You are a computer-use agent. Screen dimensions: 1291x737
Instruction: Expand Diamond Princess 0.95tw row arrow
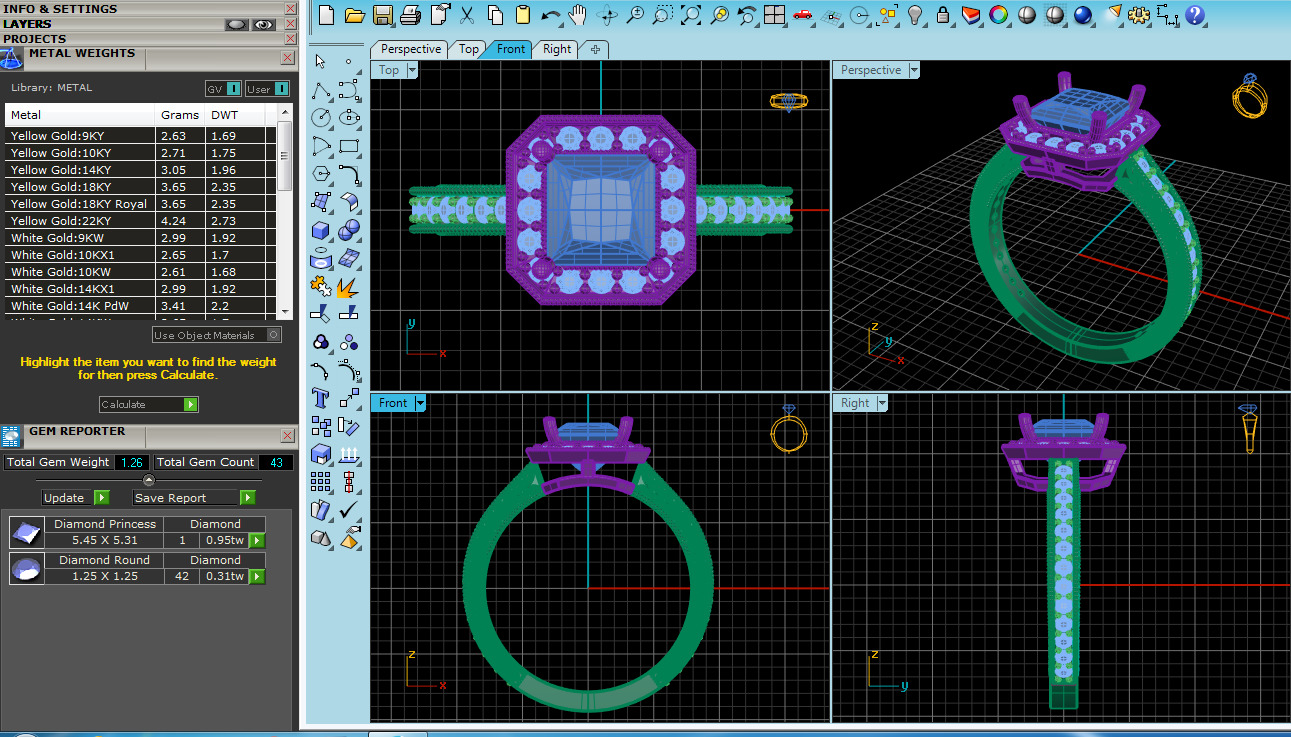pyautogui.click(x=257, y=541)
